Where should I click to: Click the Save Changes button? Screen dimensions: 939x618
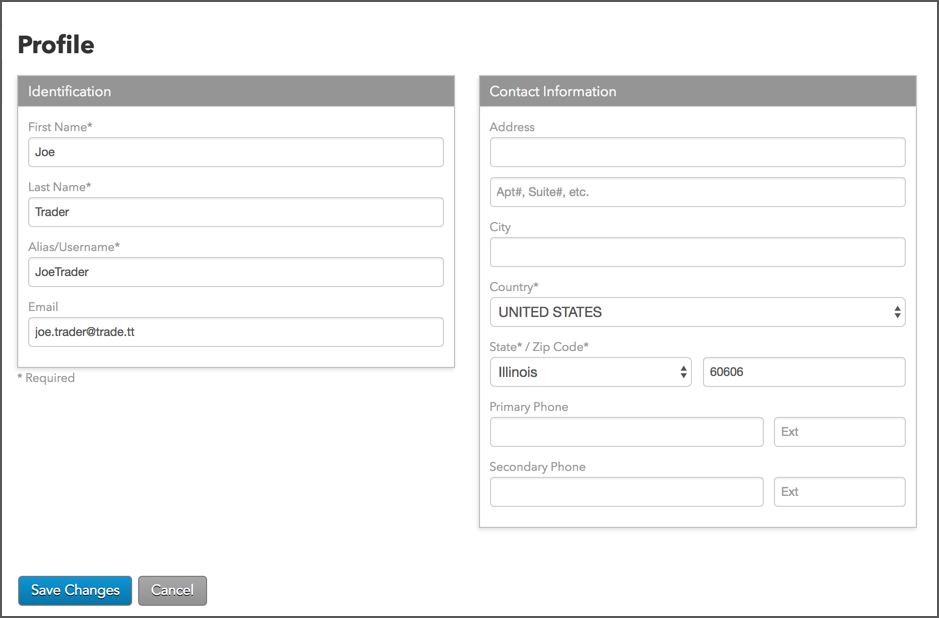(x=75, y=590)
